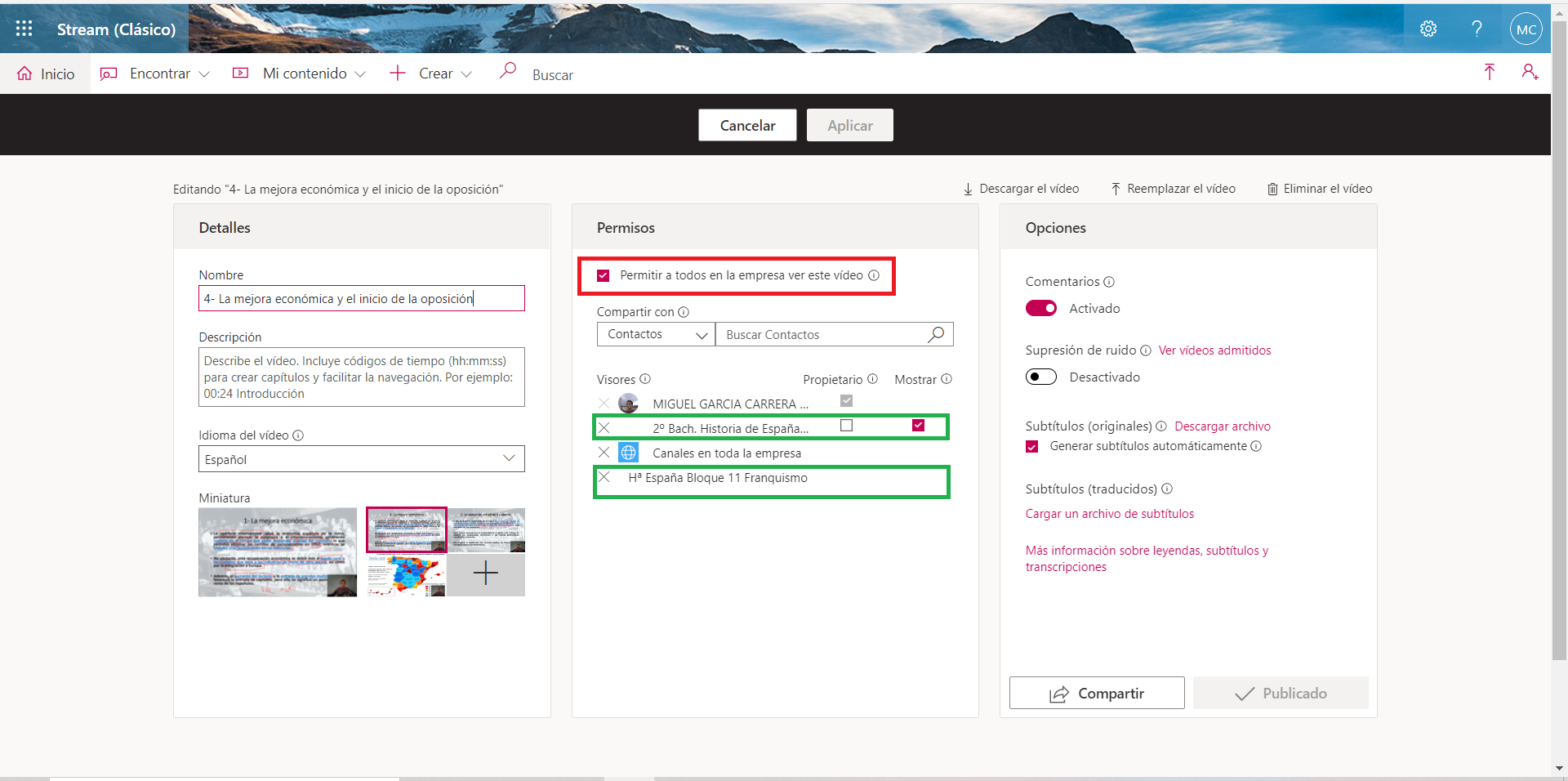Click the info icon next to Comentarios
Viewport: 1568px width, 781px height.
click(1109, 282)
